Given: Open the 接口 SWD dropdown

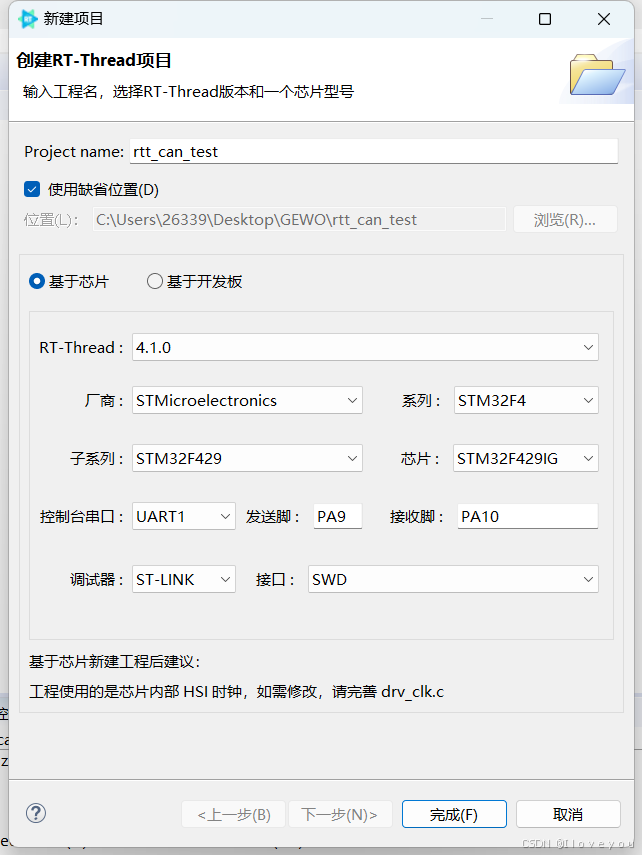Looking at the screenshot, I should click(453, 579).
